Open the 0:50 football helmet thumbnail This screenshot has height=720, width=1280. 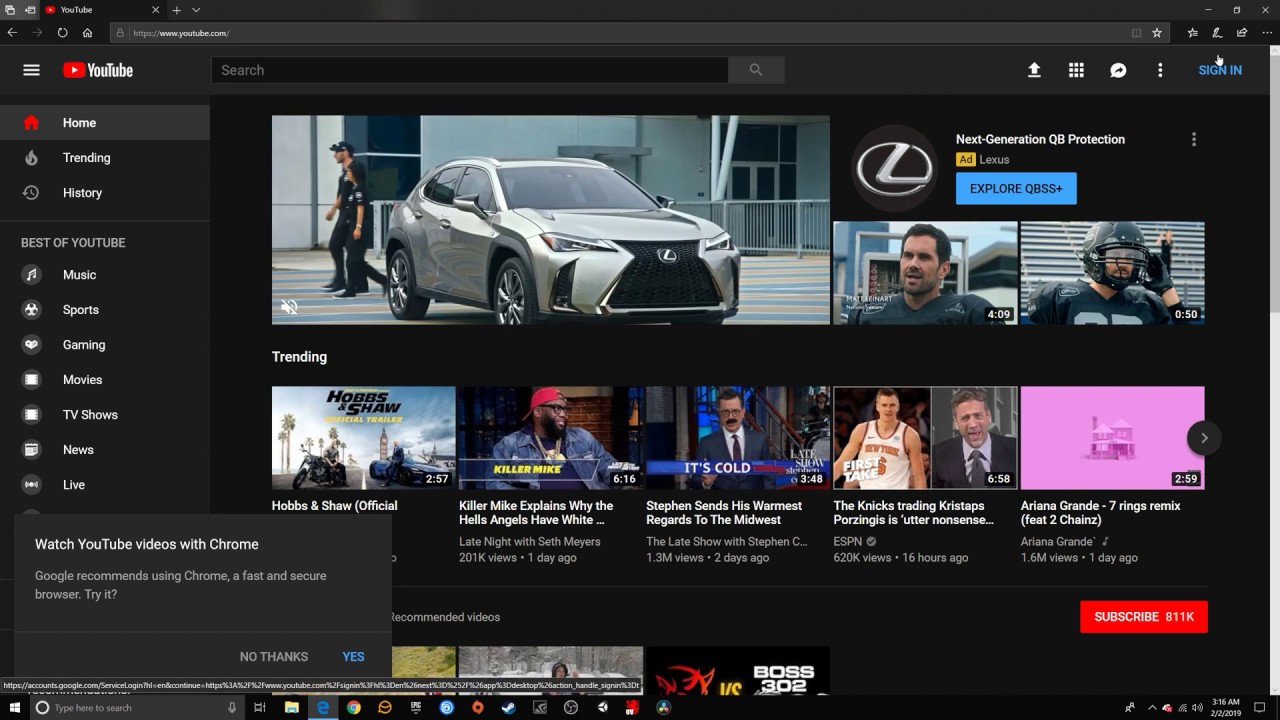pyautogui.click(x=1112, y=273)
